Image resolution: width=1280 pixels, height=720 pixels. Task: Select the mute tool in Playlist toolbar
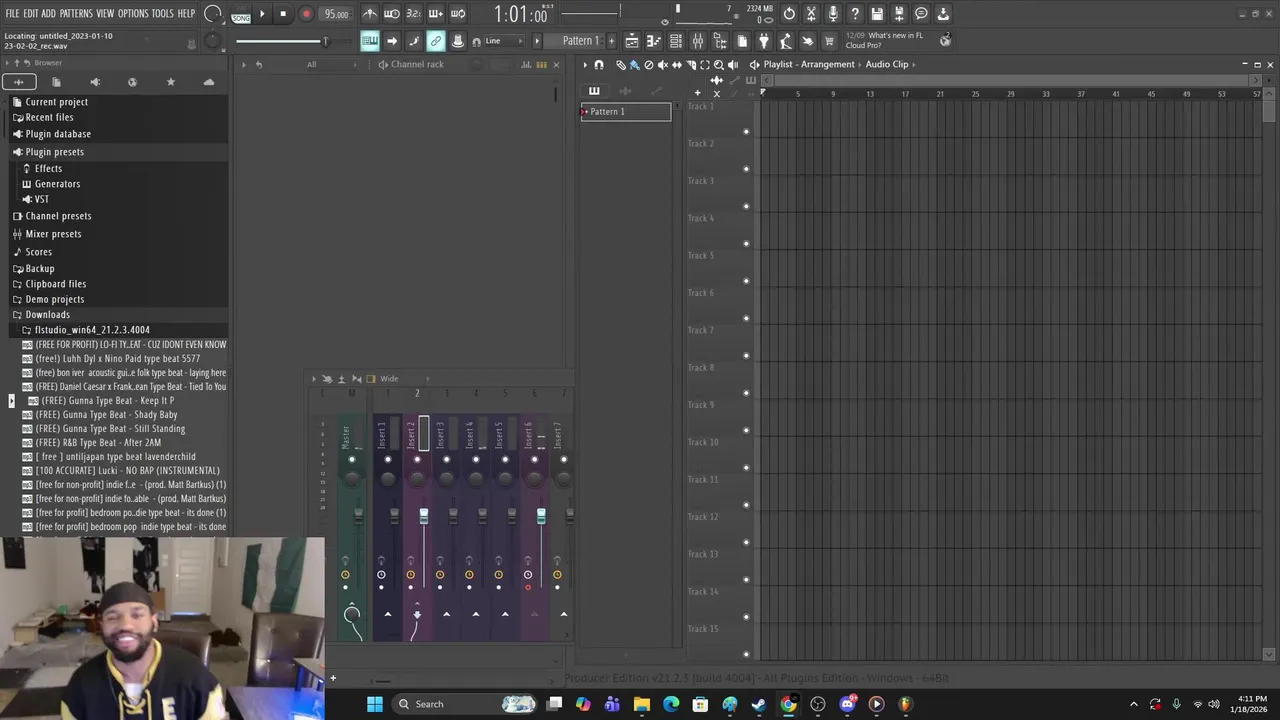[x=662, y=65]
